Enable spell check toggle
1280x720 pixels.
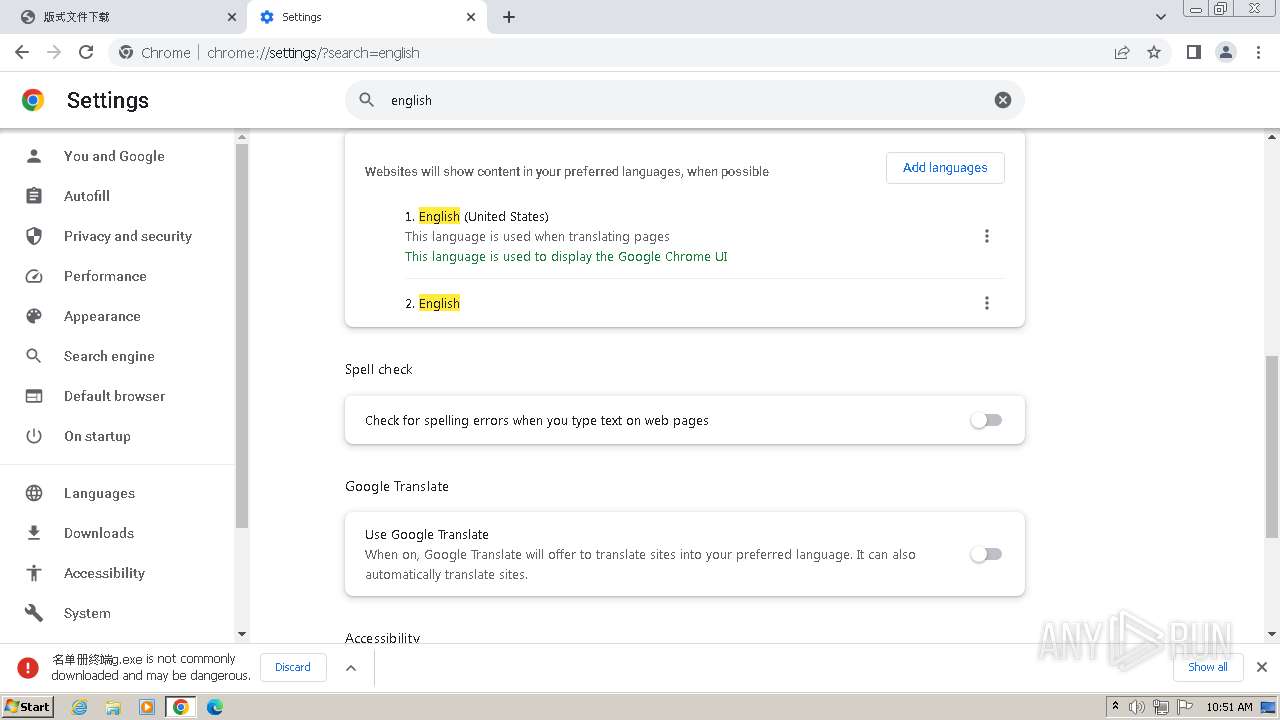(985, 420)
